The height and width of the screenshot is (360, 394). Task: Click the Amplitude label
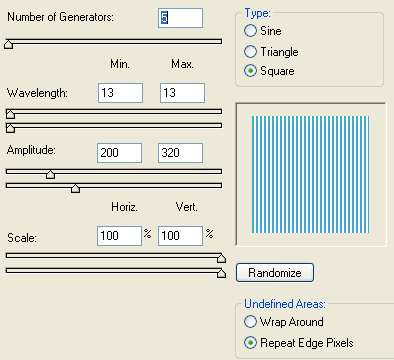(x=31, y=150)
